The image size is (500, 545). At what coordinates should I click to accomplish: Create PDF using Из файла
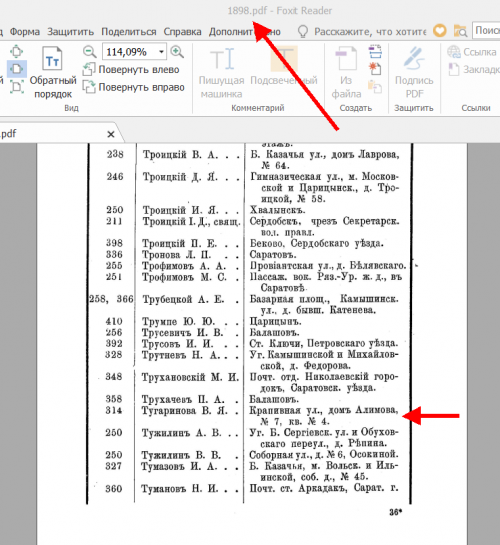[346, 73]
